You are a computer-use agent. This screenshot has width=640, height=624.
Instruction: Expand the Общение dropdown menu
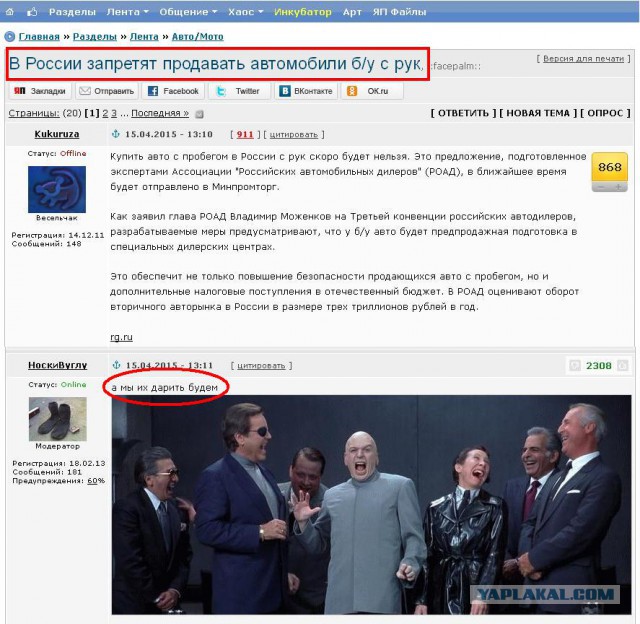coord(188,12)
